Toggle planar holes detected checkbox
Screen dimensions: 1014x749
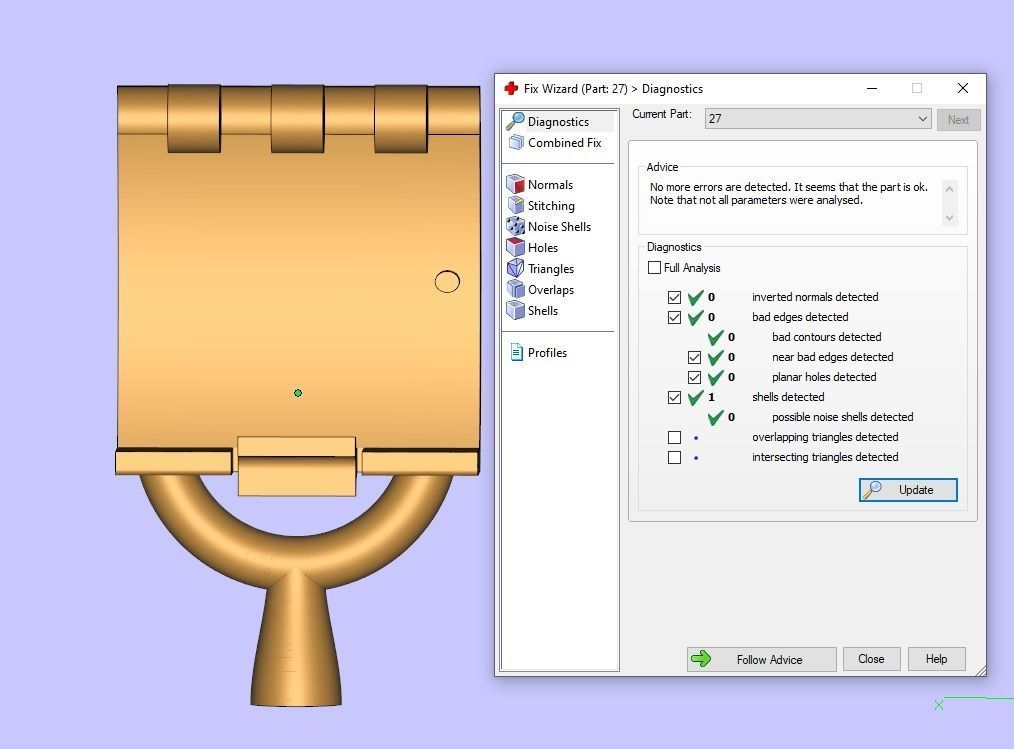[x=695, y=377]
